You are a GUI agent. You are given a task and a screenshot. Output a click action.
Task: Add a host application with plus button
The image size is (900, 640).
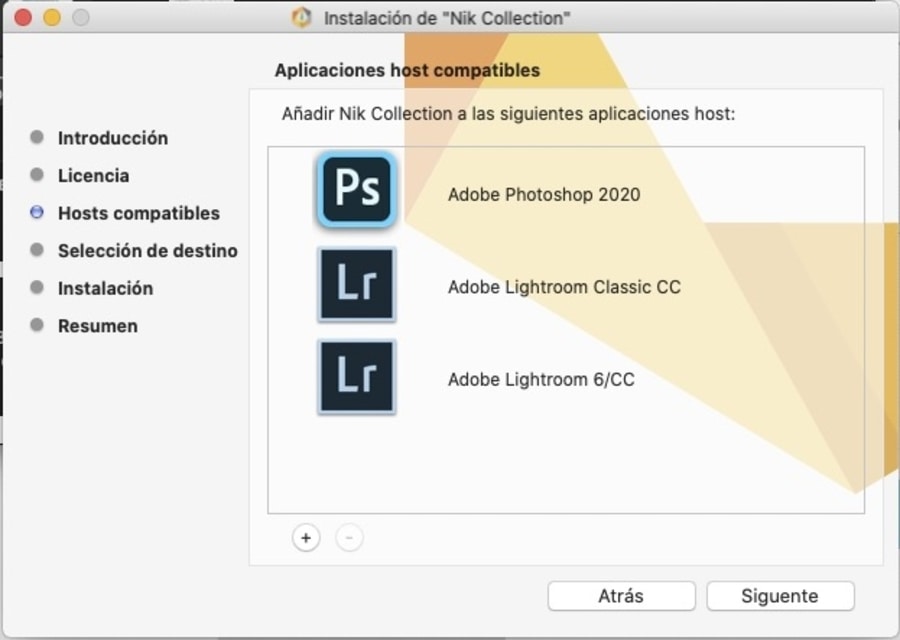click(x=306, y=538)
